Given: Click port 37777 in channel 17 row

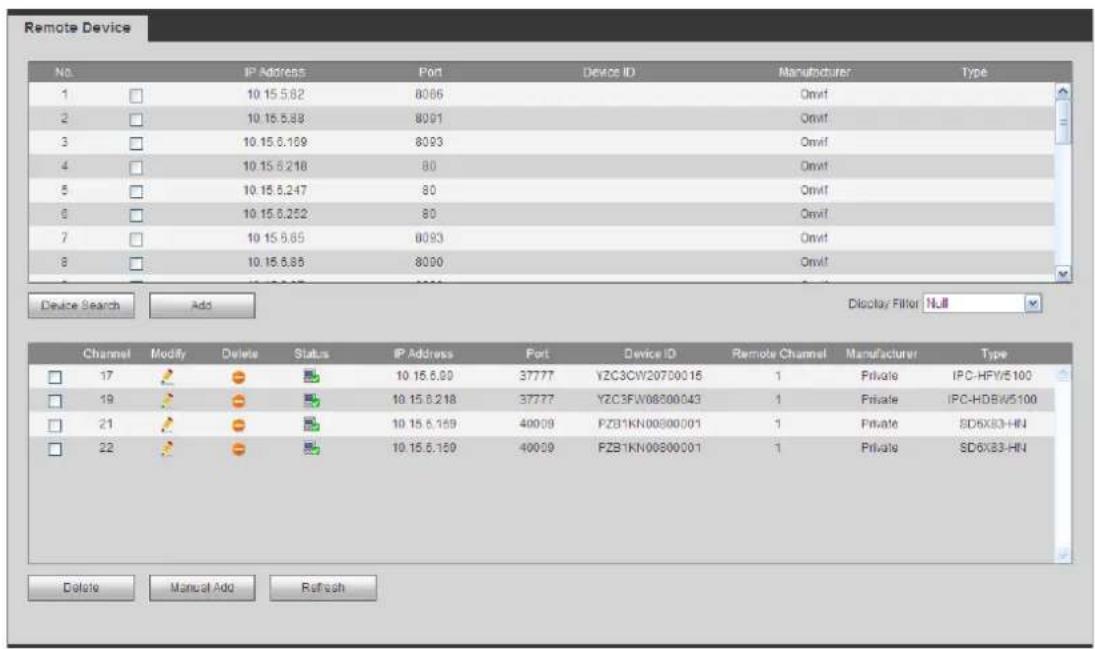Looking at the screenshot, I should [x=536, y=376].
